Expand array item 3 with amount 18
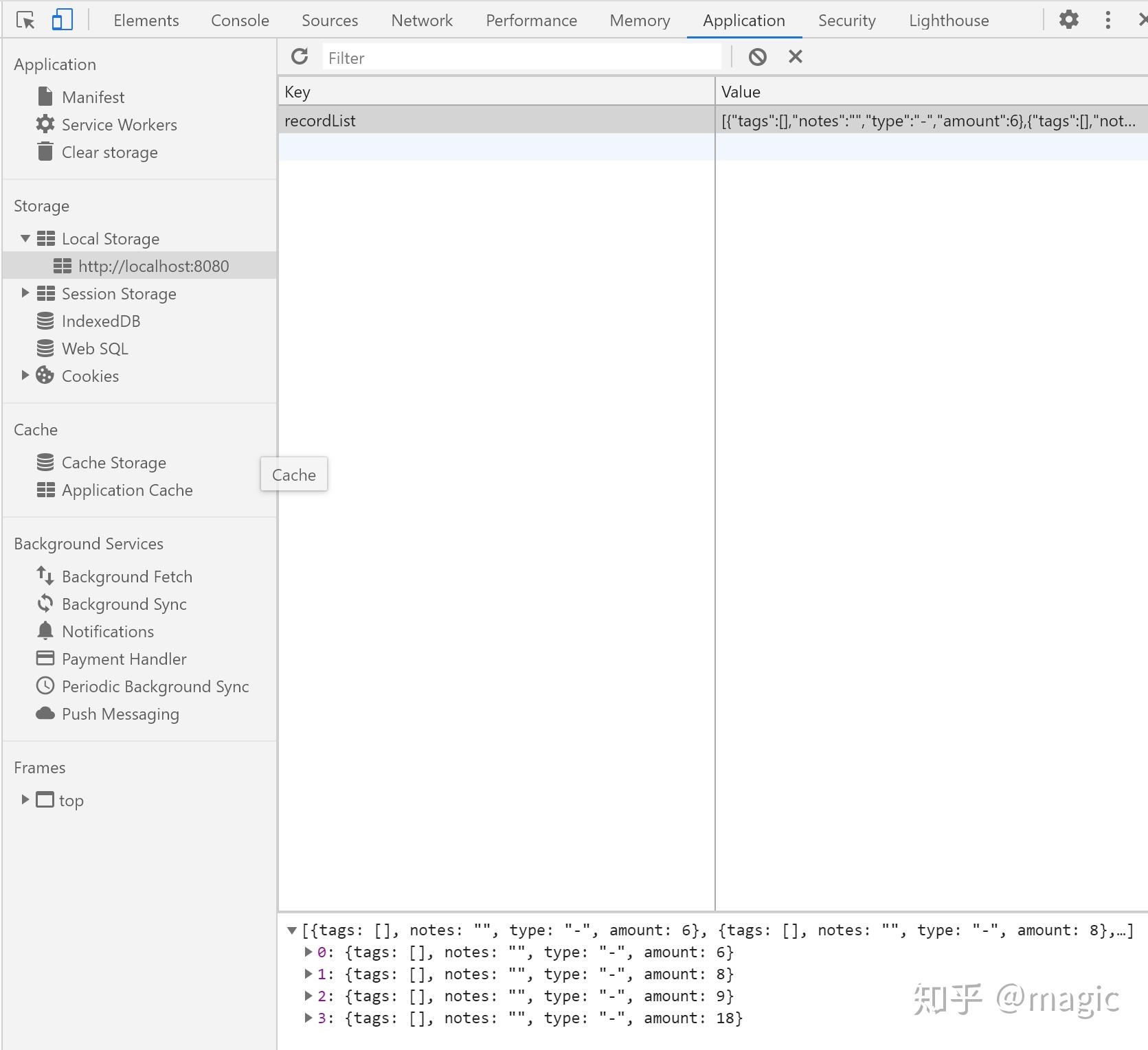1148x1050 pixels. [x=308, y=1018]
